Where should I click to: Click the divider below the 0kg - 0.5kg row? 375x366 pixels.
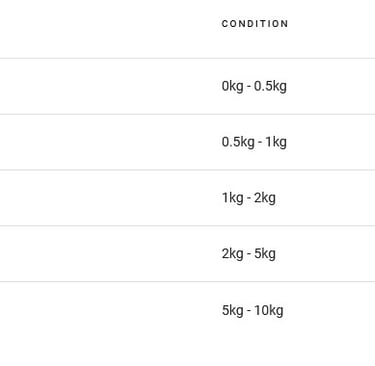tap(187, 114)
